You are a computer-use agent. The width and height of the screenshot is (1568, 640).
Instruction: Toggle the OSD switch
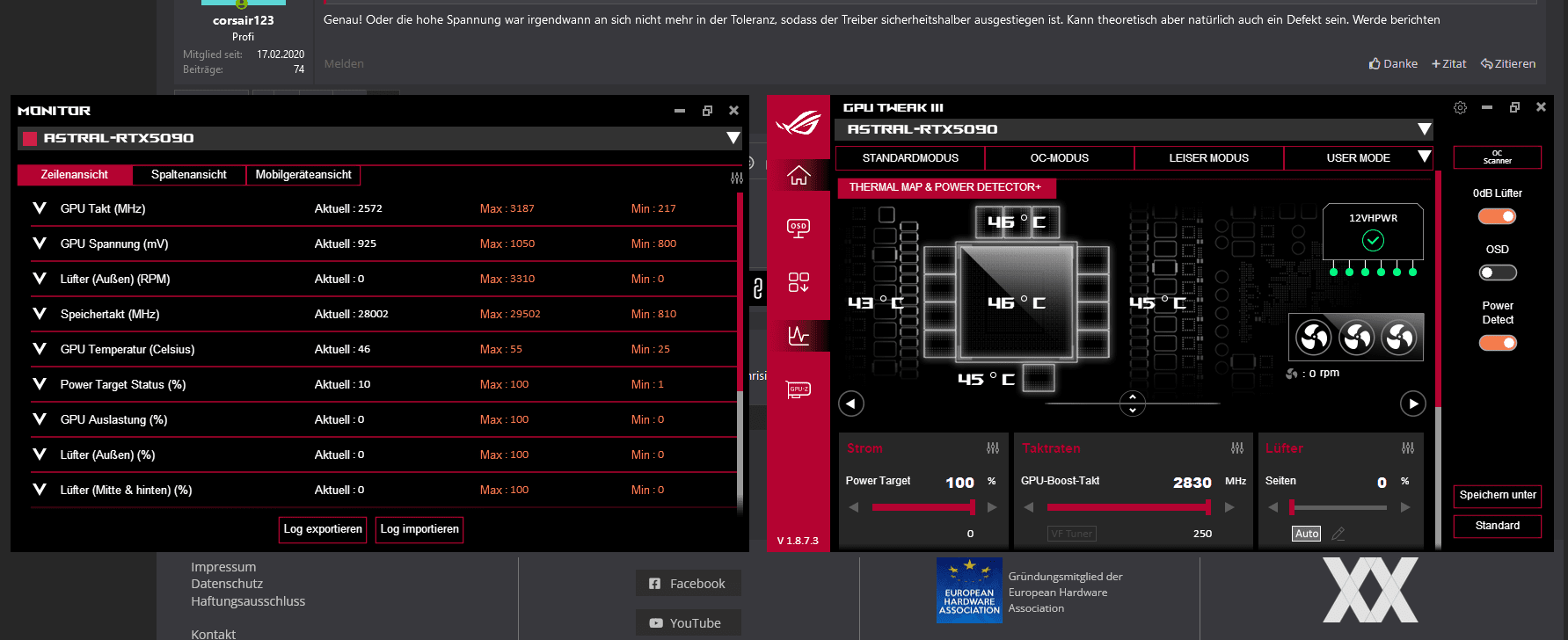point(1497,273)
